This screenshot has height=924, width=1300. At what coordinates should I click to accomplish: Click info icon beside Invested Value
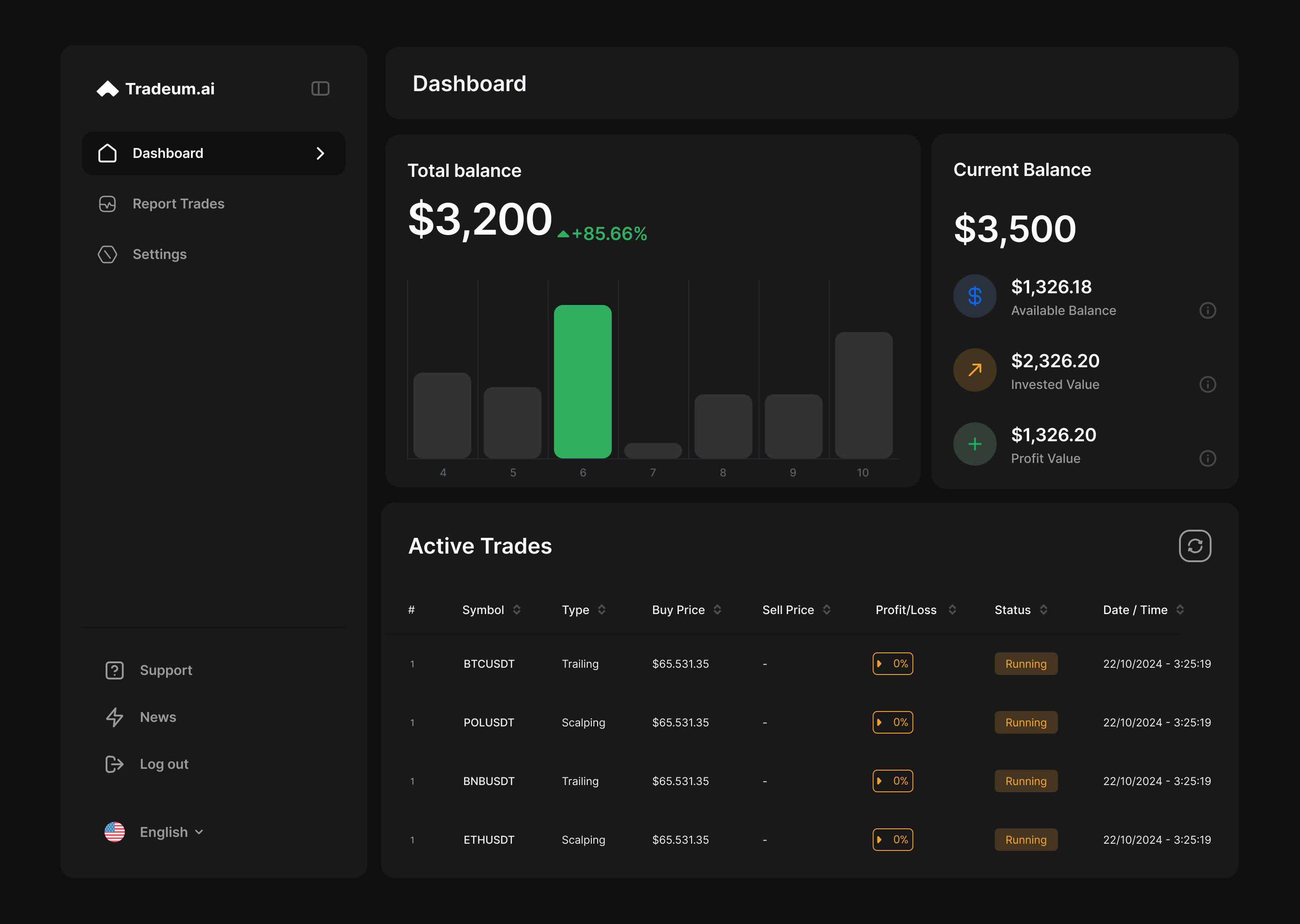coord(1207,384)
